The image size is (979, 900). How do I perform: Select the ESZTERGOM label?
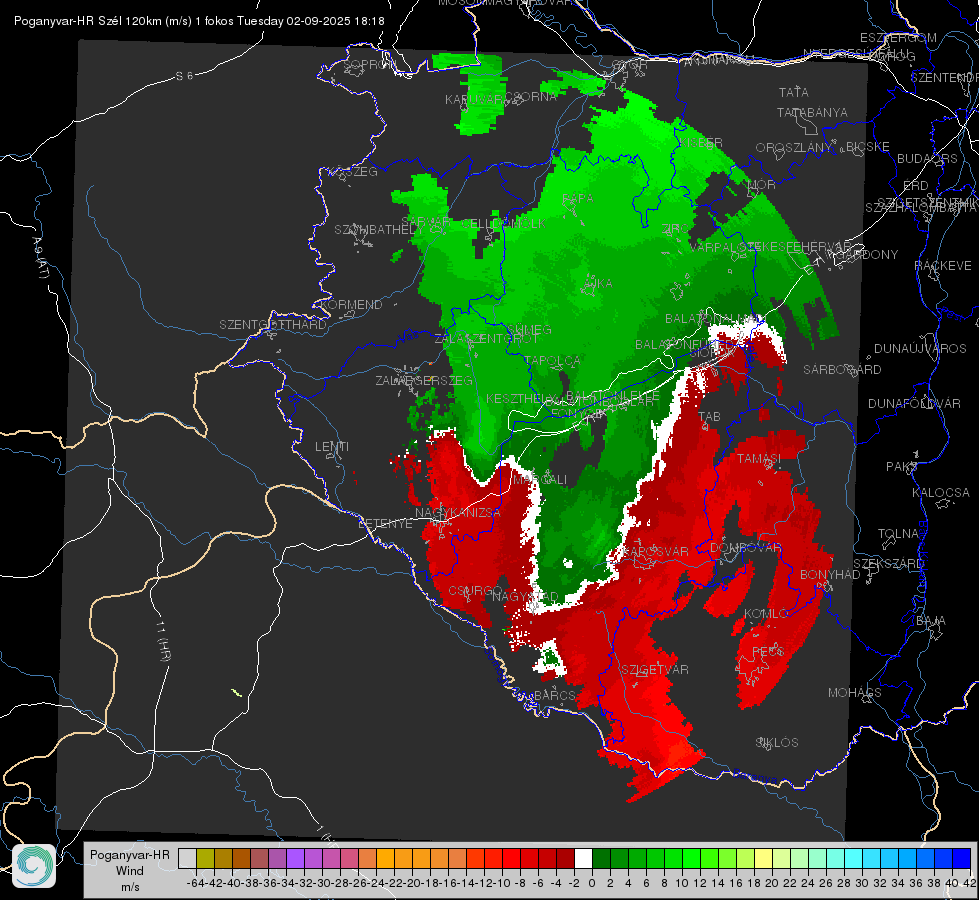tap(898, 37)
